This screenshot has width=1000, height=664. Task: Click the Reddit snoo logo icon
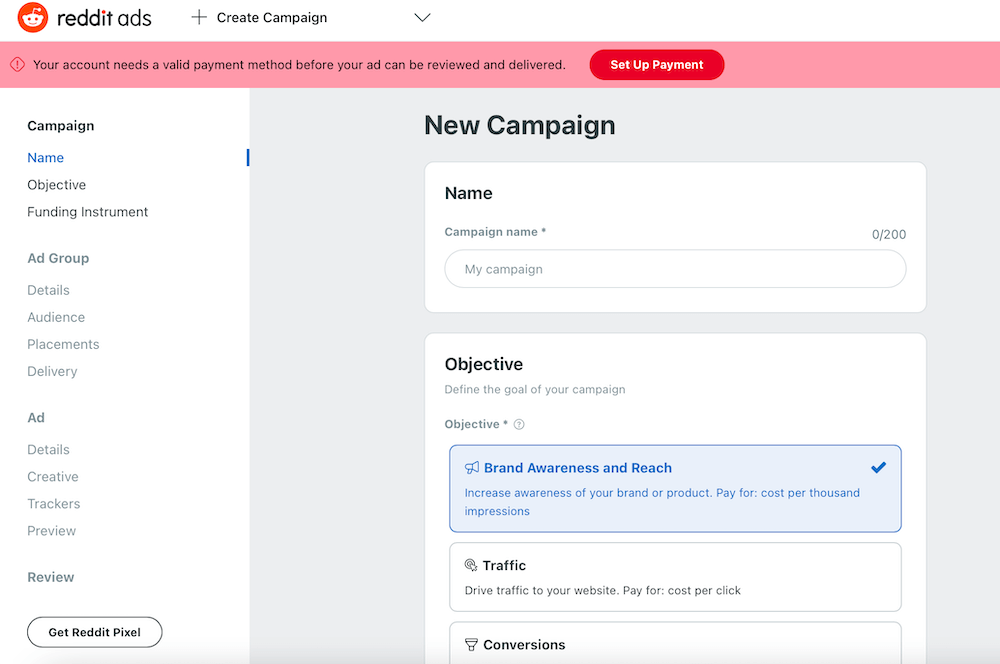pos(33,17)
